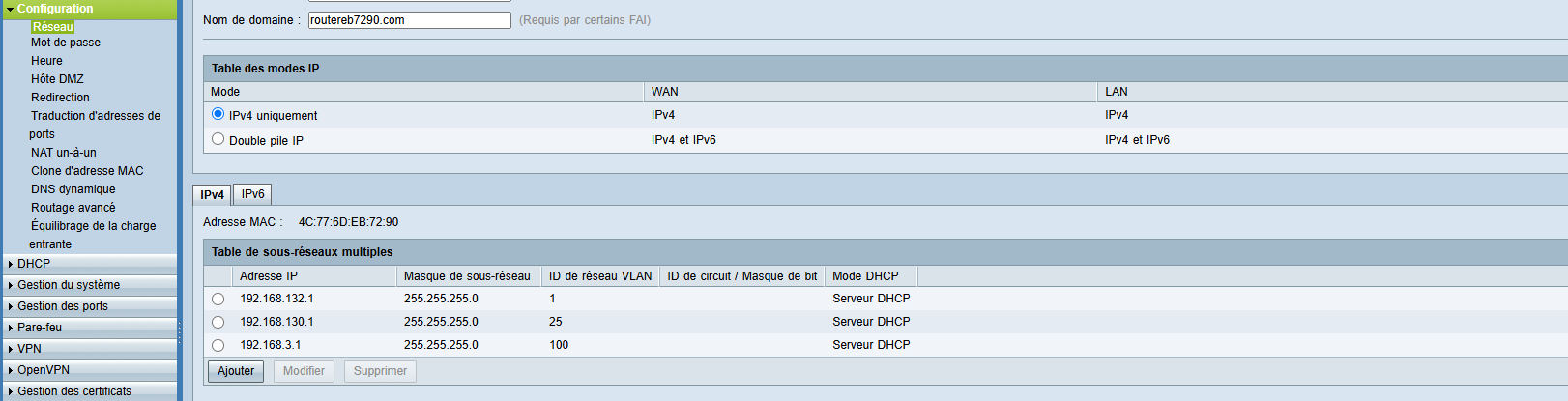The height and width of the screenshot is (401, 1568).
Task: Expand the OpenVPN section
Action: 44,370
